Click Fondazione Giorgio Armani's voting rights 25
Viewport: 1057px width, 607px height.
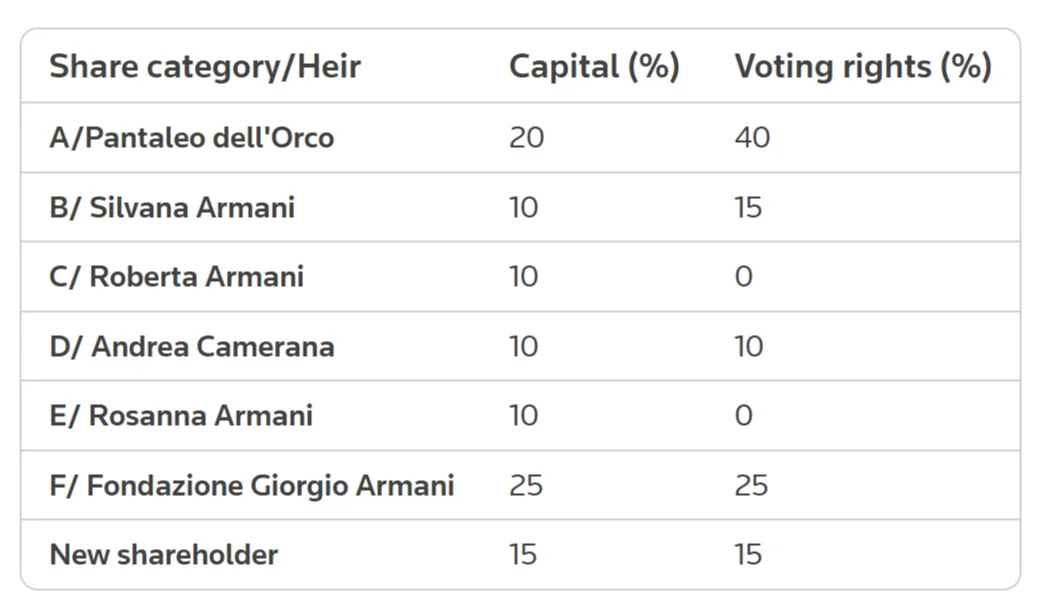click(x=751, y=486)
